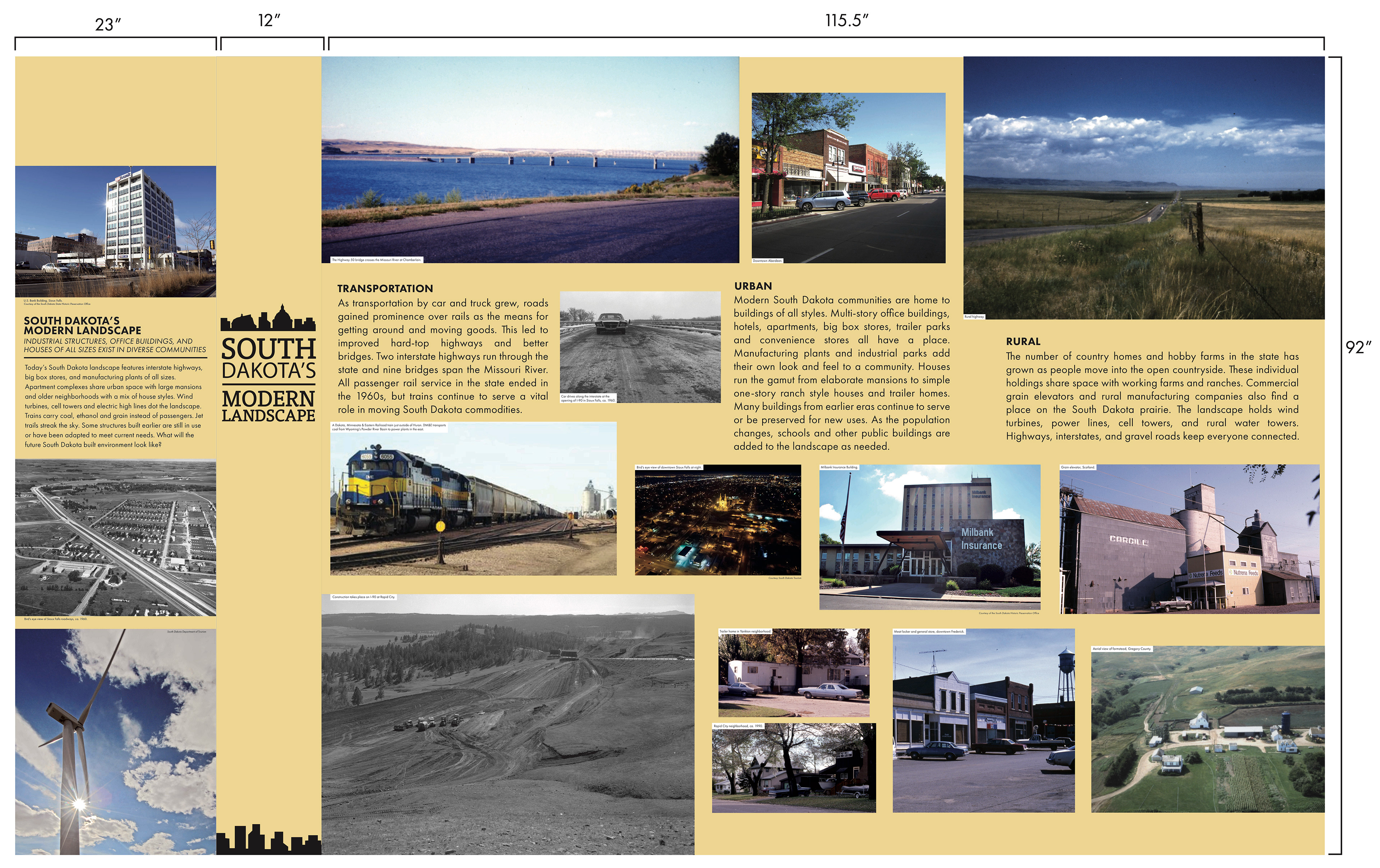This screenshot has width=1380, height=868.
Task: Click the "Downtown Aberdeen." caption
Action: click(x=767, y=260)
